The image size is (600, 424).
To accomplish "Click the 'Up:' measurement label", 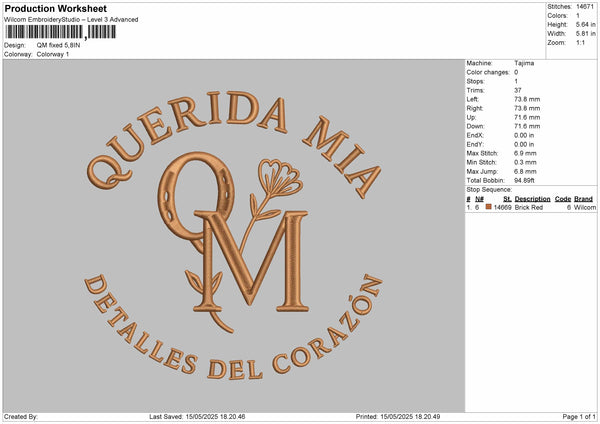I will tap(471, 117).
